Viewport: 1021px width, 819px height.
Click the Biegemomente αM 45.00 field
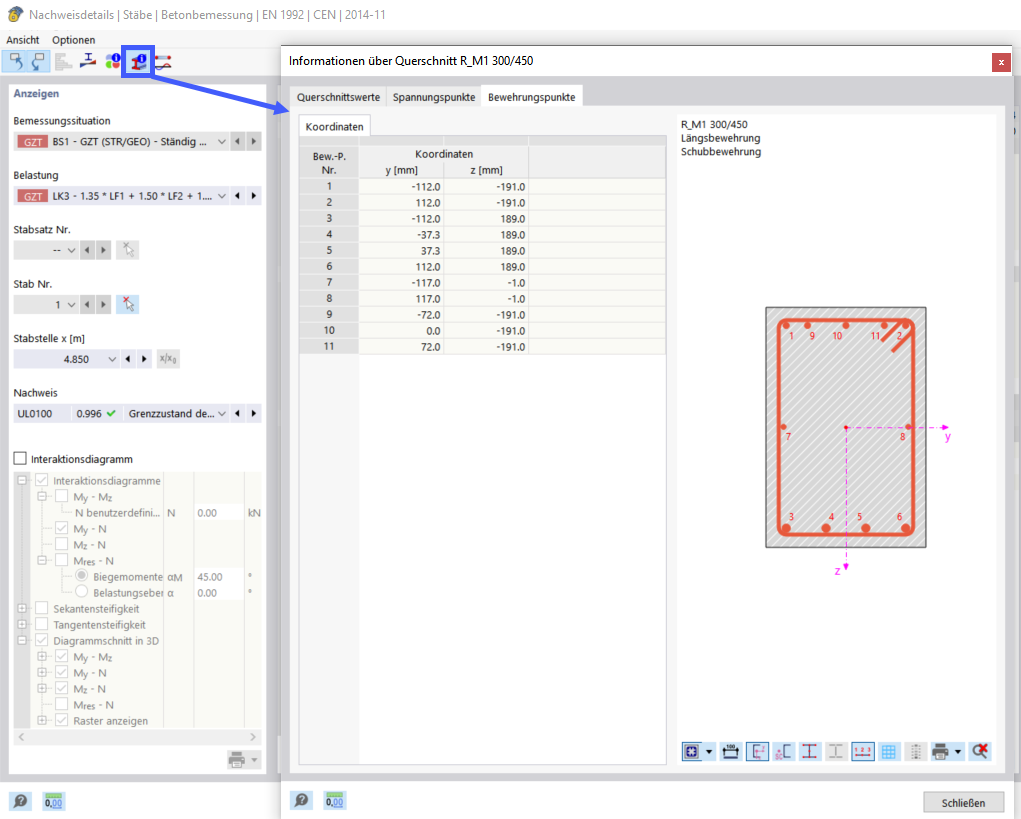219,577
